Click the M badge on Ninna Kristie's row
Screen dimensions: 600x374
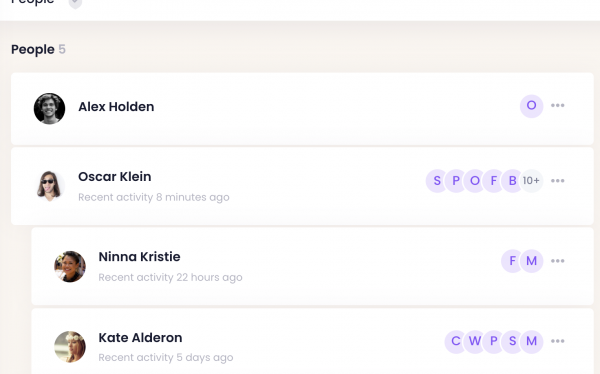tap(532, 261)
